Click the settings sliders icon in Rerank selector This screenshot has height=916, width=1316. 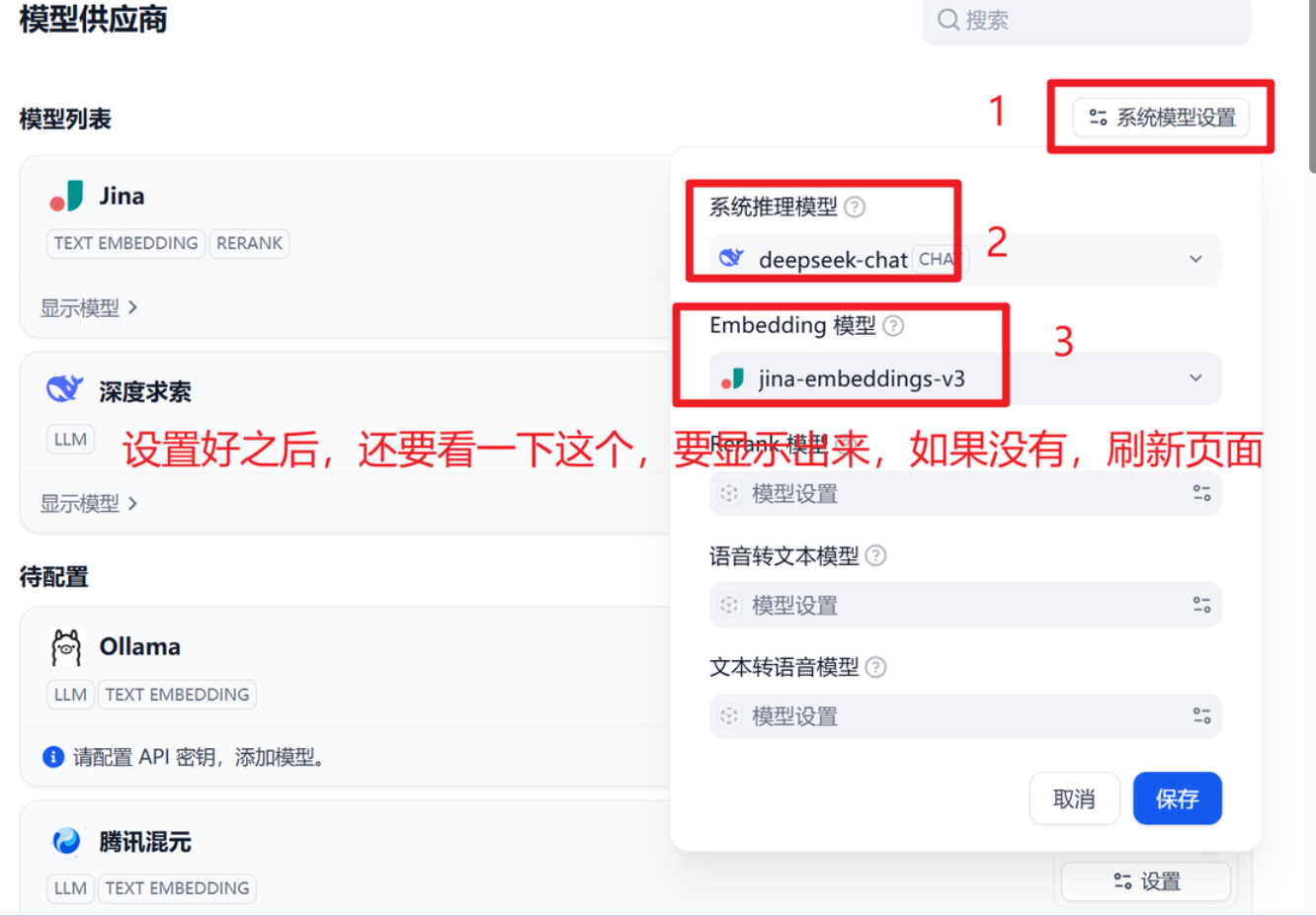point(1201,493)
